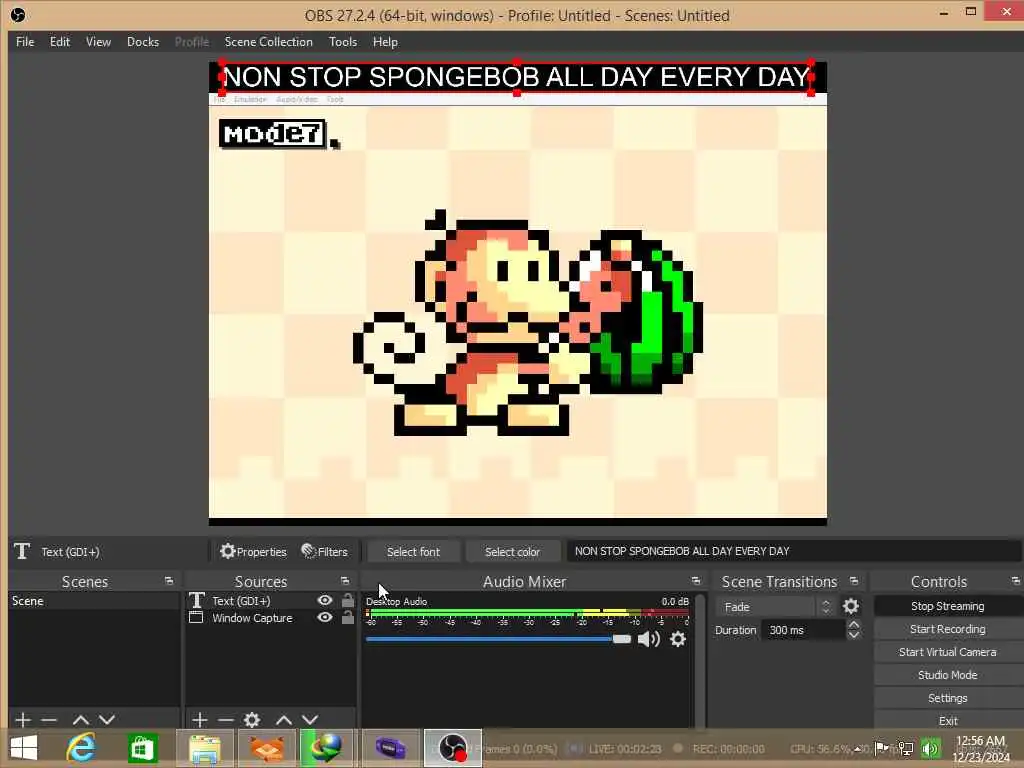Select the Text (GDI+) source row
This screenshot has width=1024, height=768.
pos(270,601)
